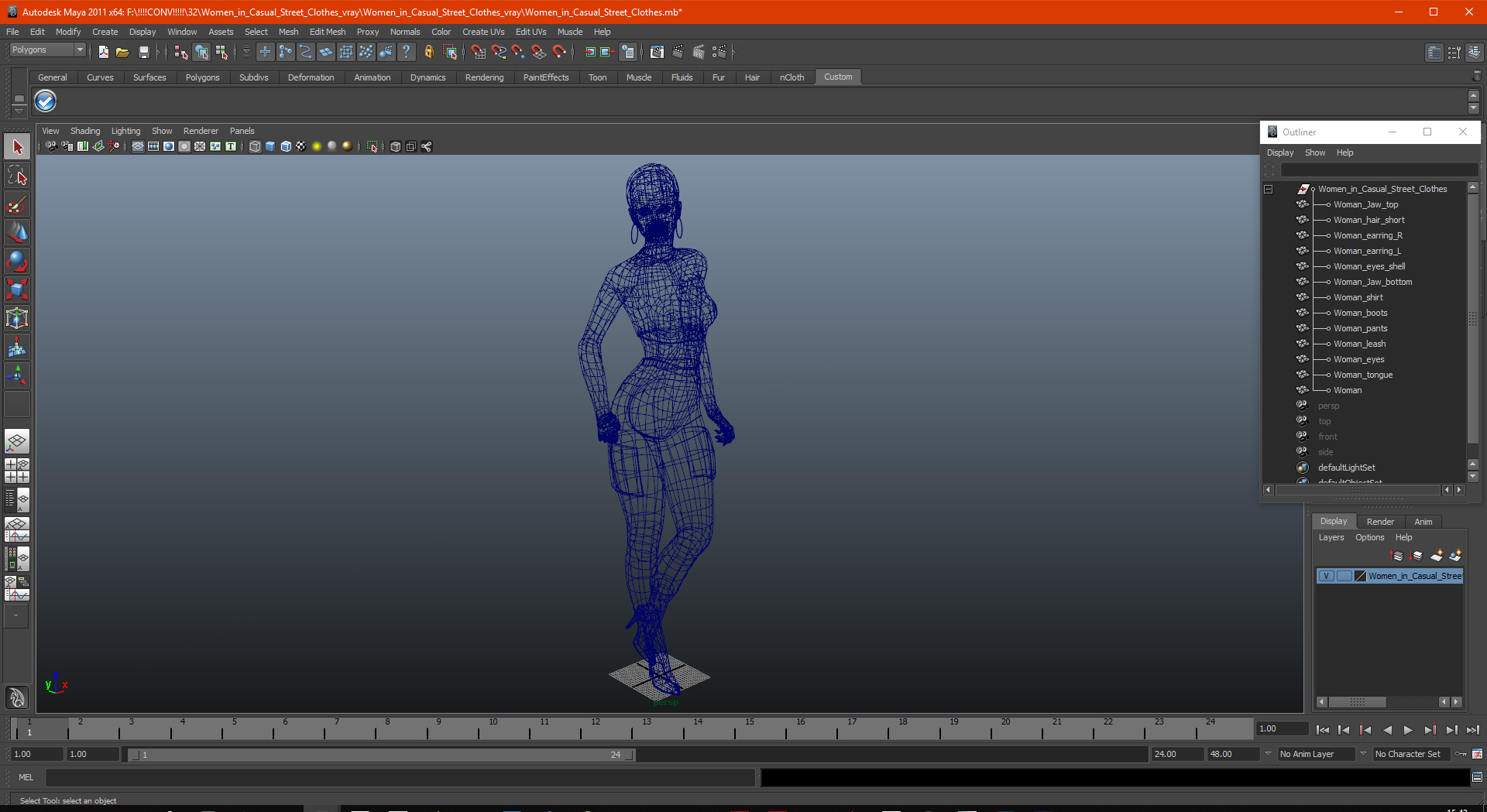Open Outliner Show menu

1315,152
